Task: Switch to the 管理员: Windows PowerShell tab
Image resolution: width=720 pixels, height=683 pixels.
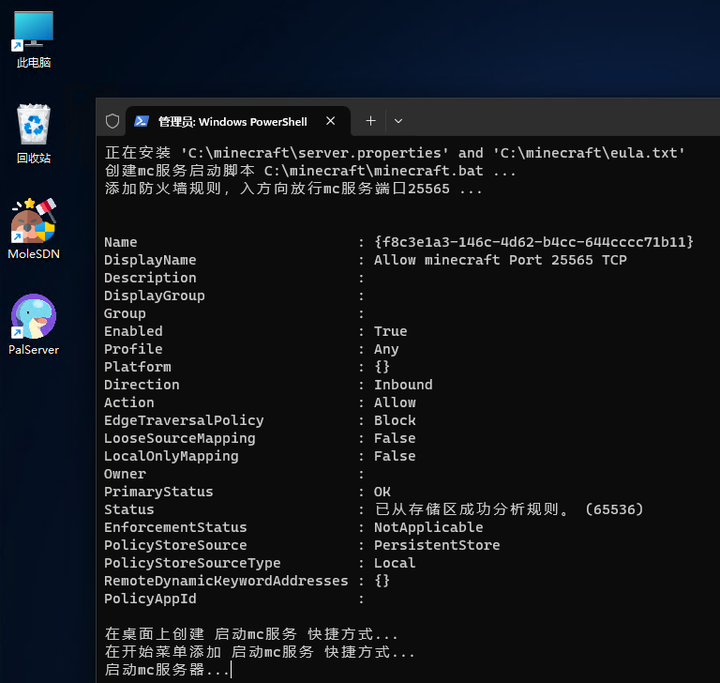Action: tap(238, 121)
